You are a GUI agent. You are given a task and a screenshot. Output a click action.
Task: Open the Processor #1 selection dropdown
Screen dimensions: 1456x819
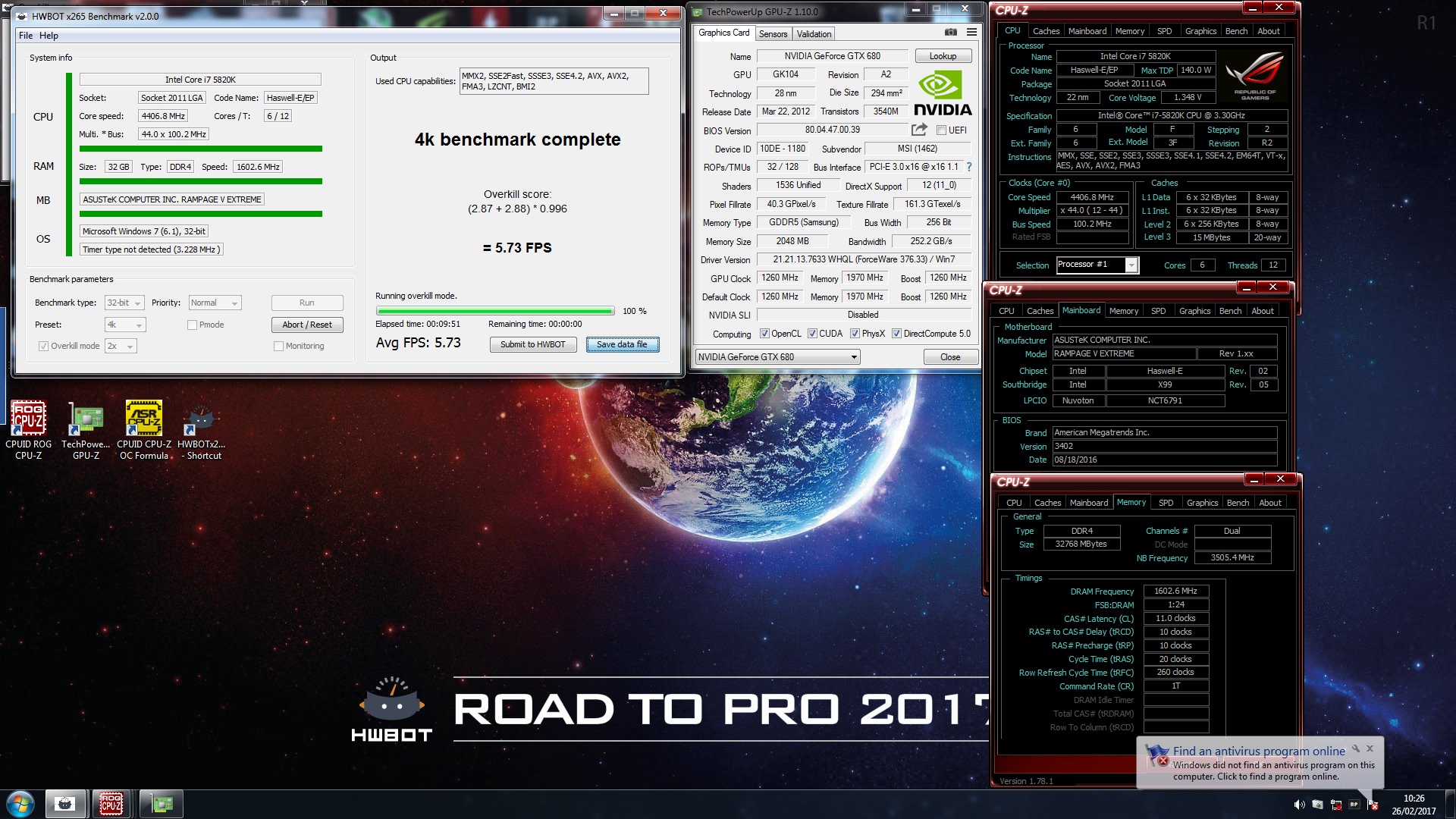(1097, 265)
